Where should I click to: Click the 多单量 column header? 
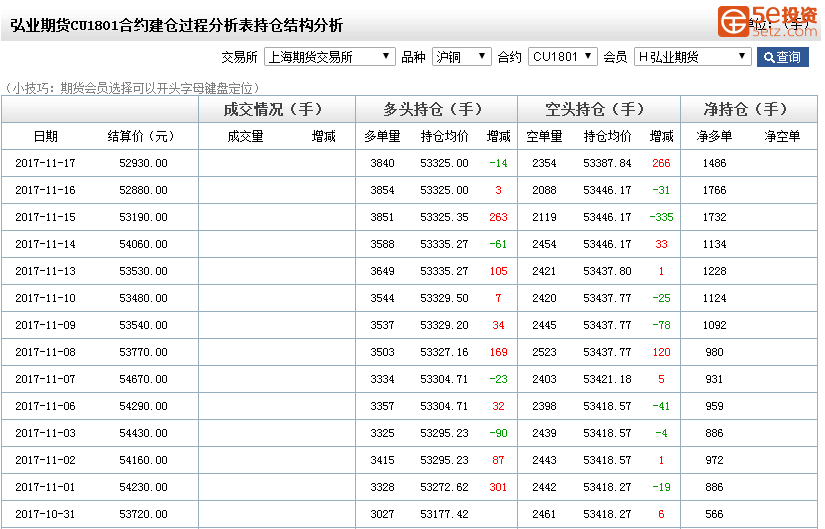pyautogui.click(x=383, y=136)
